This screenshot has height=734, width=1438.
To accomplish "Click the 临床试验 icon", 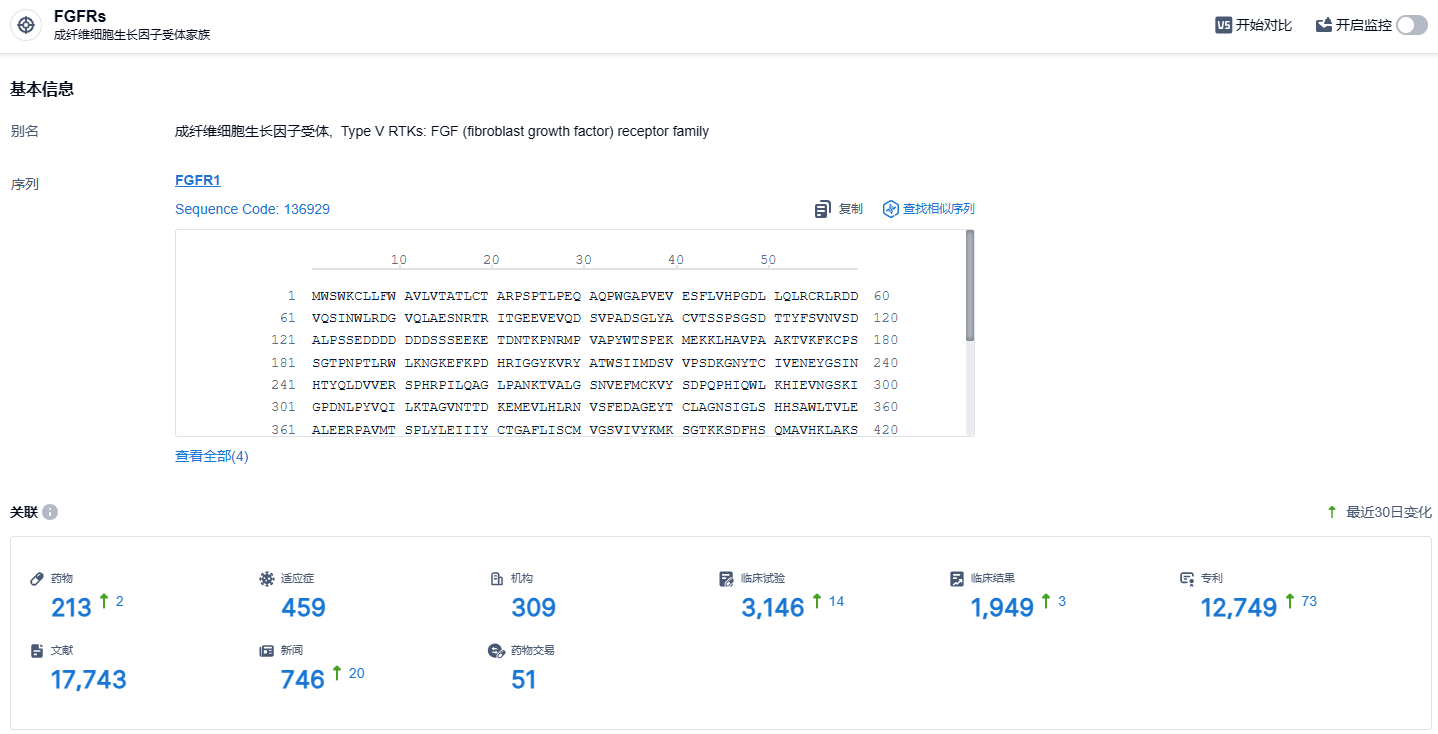I will [x=727, y=578].
